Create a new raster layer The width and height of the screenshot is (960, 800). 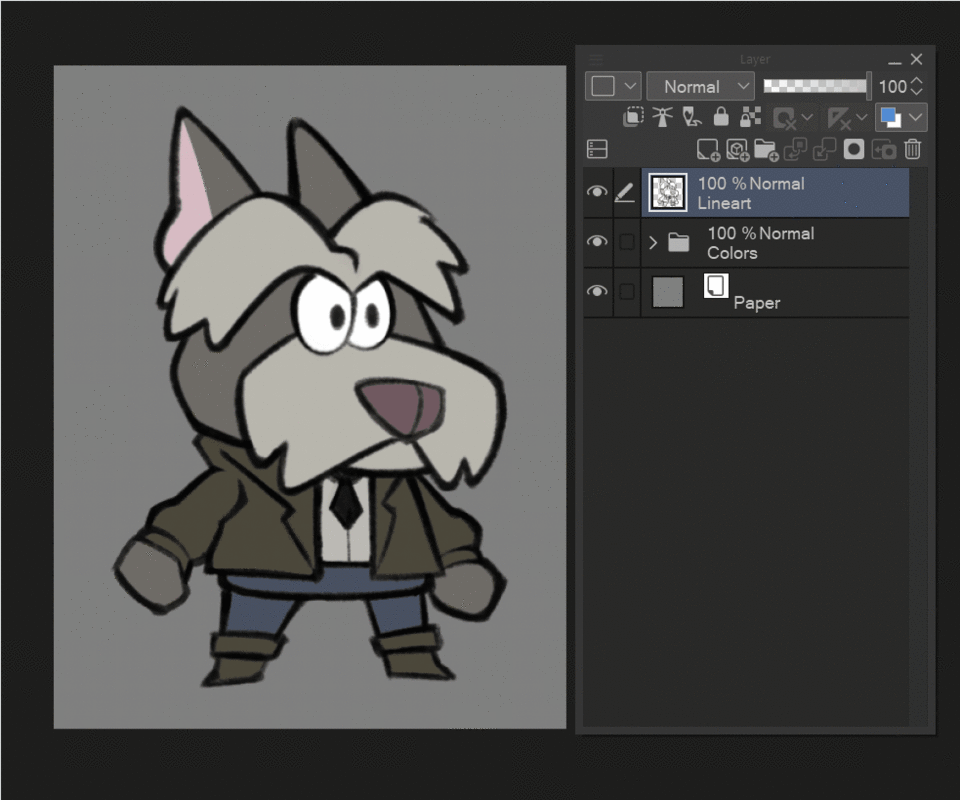(x=708, y=150)
